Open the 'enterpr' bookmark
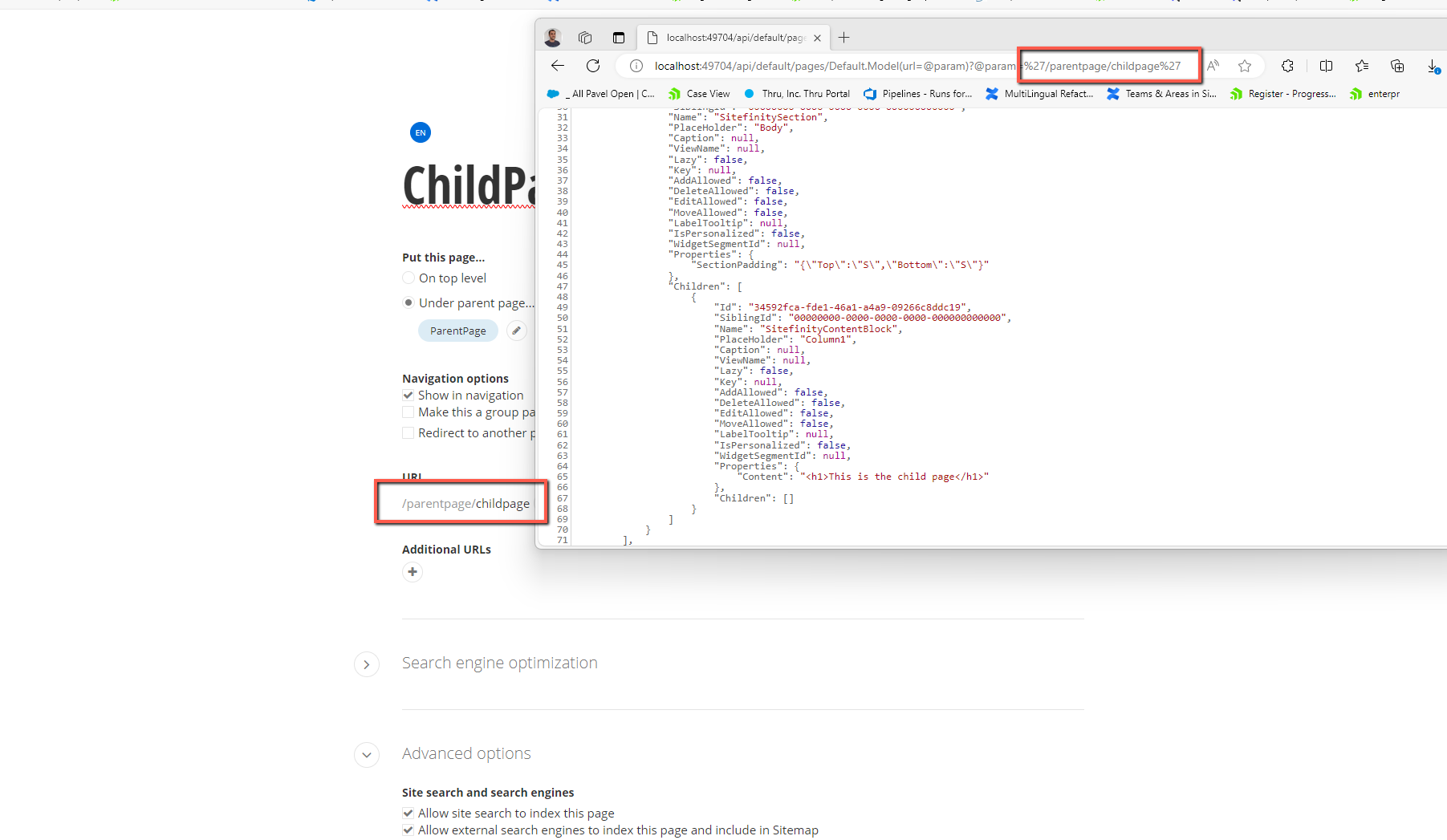 (1375, 94)
